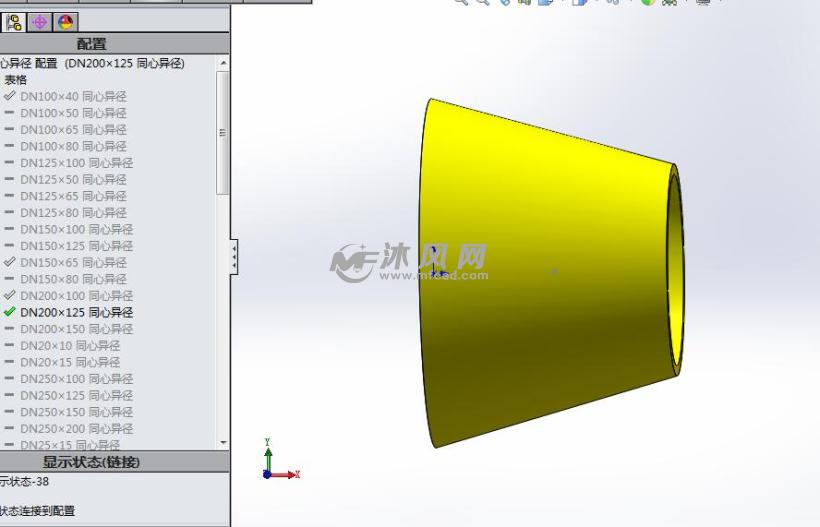Image resolution: width=820 pixels, height=527 pixels.
Task: Select configuration DN125×50 同心异径
Action: click(x=73, y=180)
